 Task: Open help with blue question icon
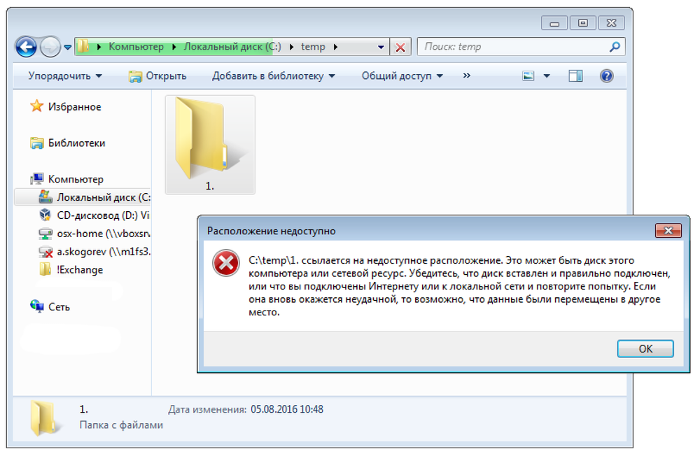tap(606, 76)
